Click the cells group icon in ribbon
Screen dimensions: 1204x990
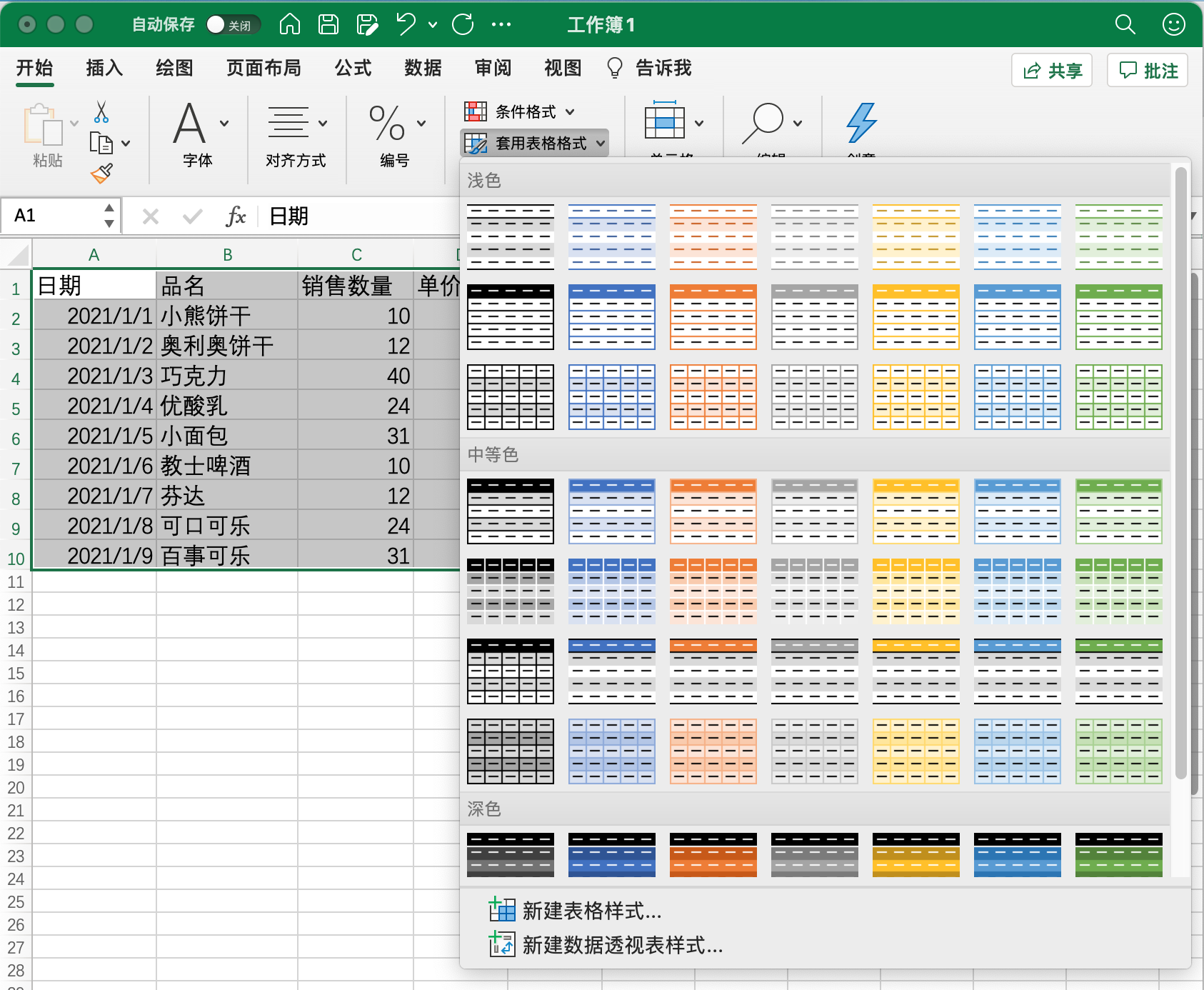(665, 121)
